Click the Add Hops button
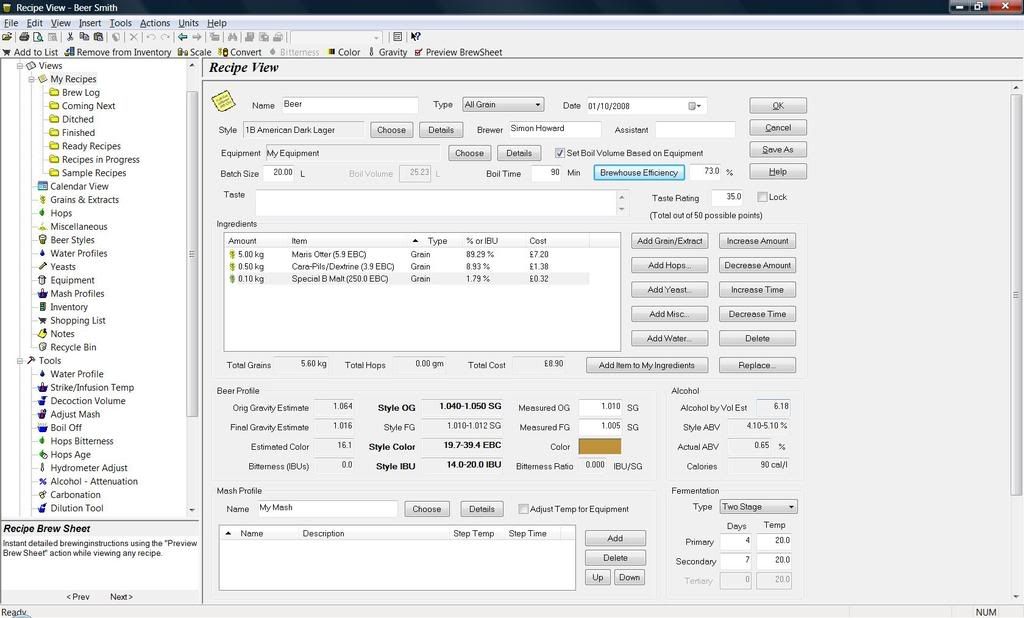The image size is (1024, 618). tap(669, 265)
